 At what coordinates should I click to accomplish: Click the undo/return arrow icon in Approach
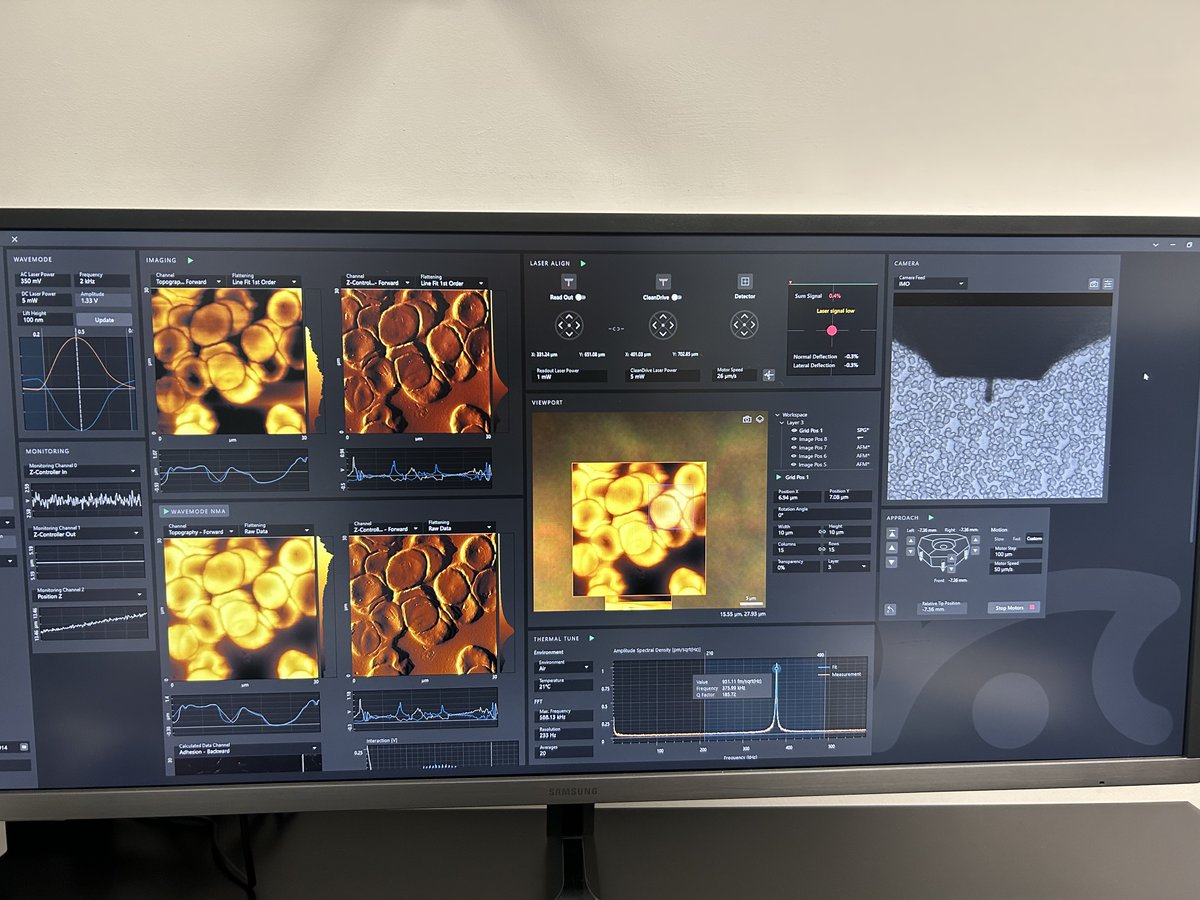(890, 609)
